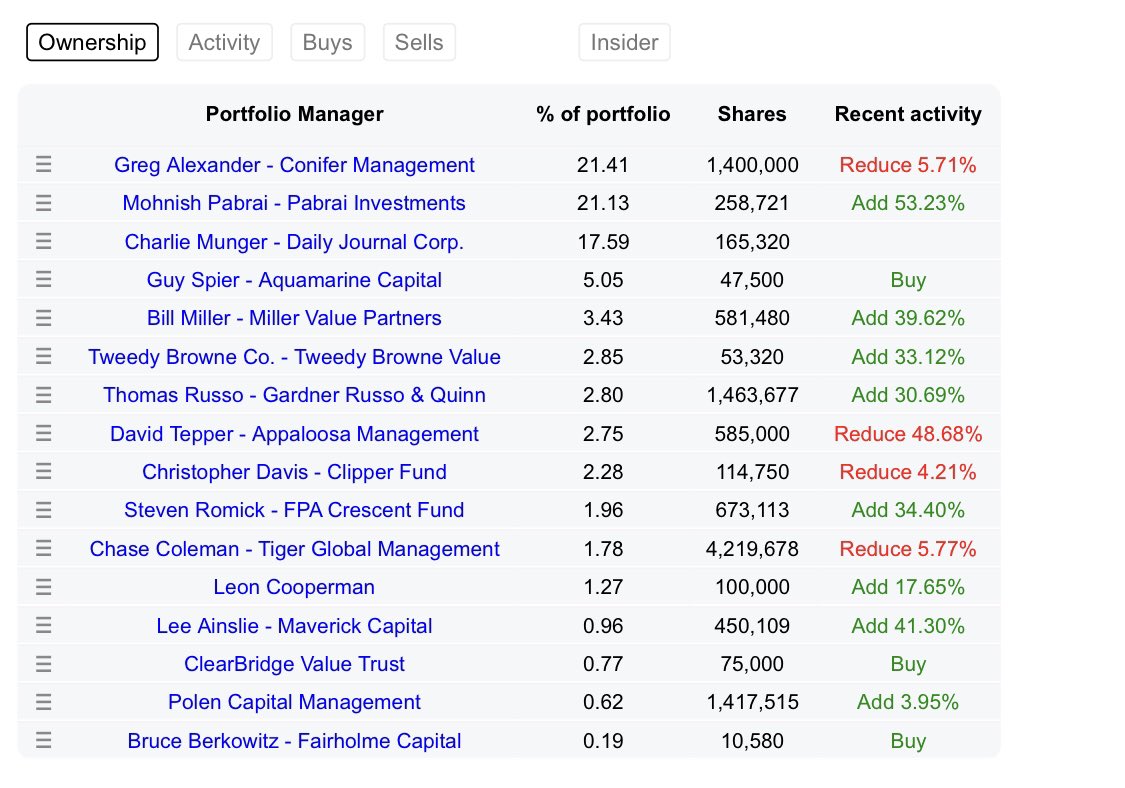Open the menu icon for Lee Ainslie row
1125x788 pixels.
[44, 625]
